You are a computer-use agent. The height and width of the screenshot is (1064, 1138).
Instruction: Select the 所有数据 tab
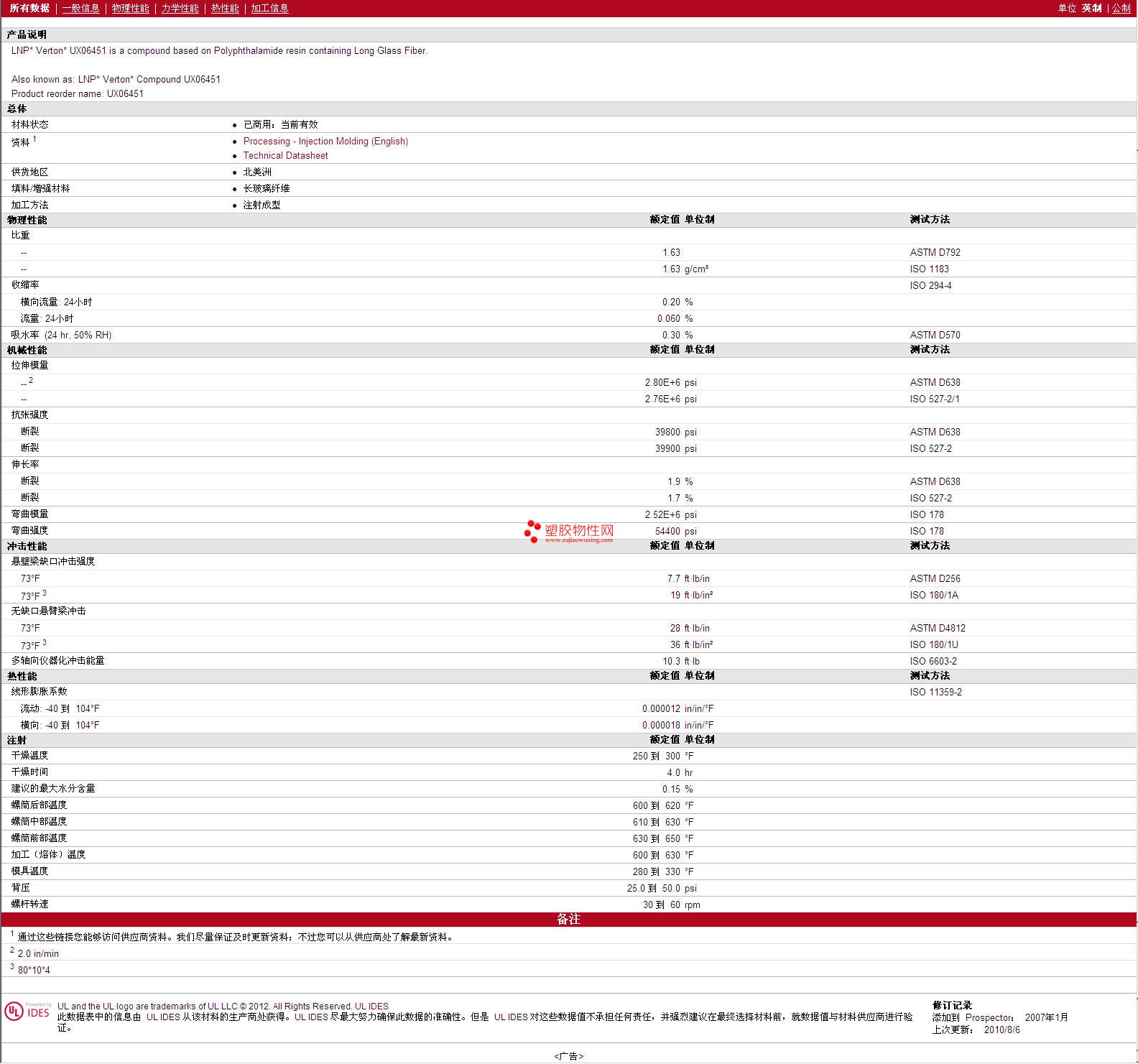[29, 8]
